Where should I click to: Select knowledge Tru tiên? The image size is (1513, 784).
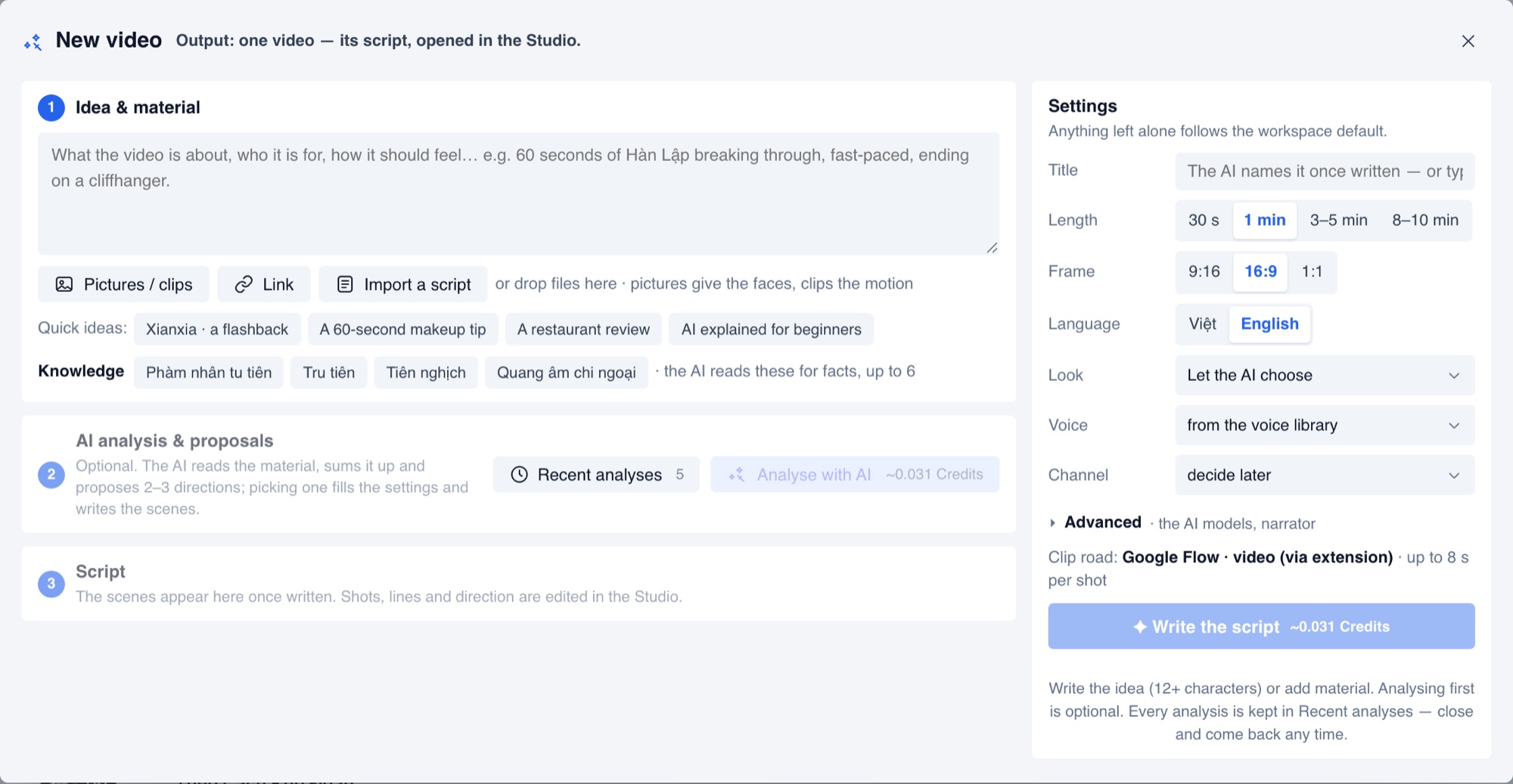coord(329,372)
